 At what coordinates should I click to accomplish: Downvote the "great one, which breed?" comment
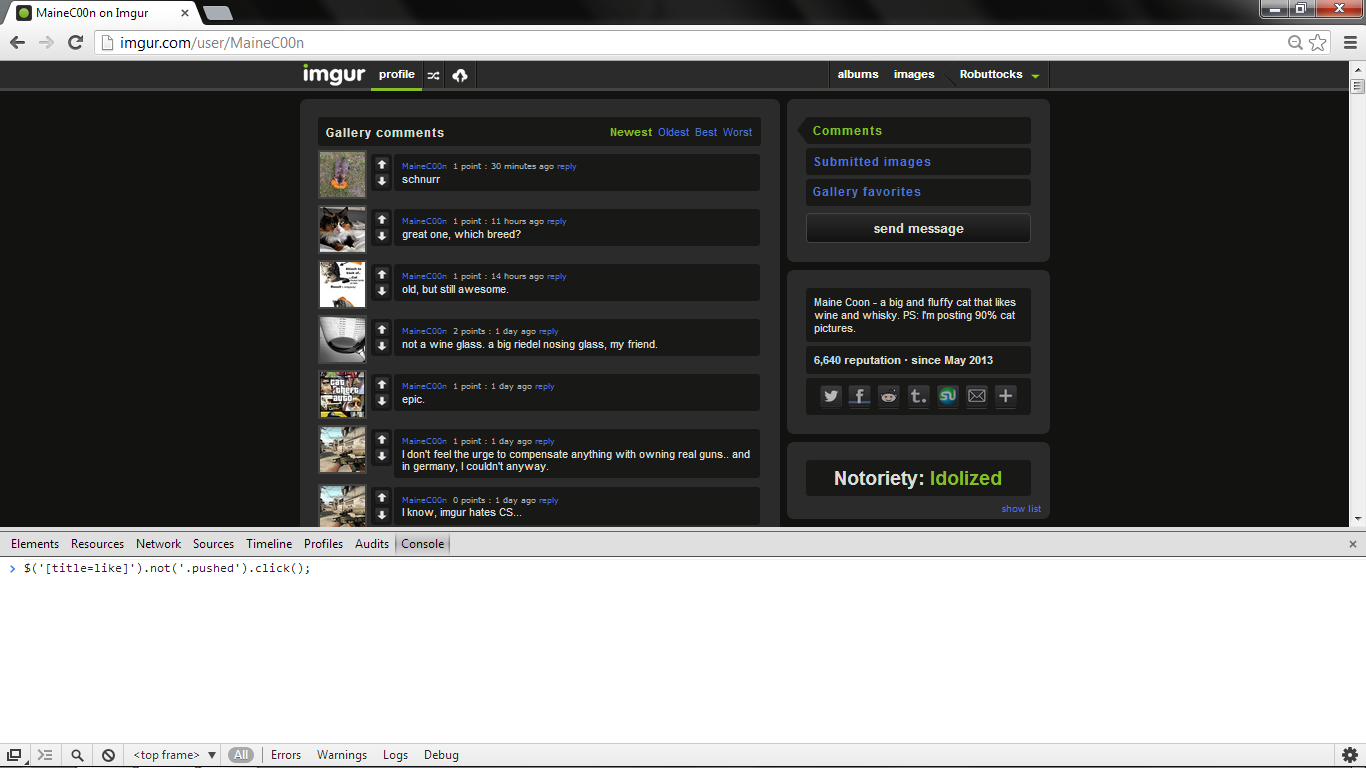click(382, 236)
